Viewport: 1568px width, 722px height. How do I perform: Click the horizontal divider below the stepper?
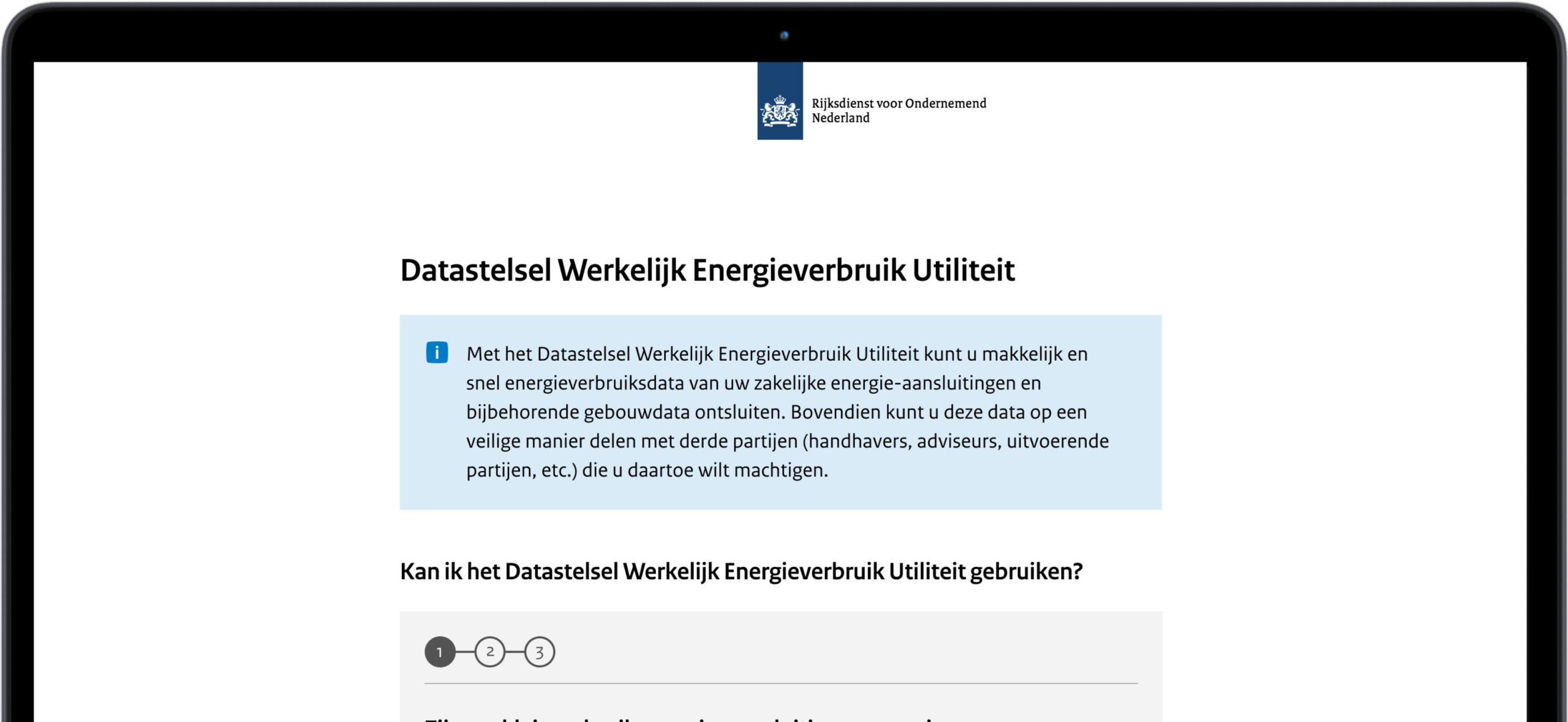(x=781, y=683)
